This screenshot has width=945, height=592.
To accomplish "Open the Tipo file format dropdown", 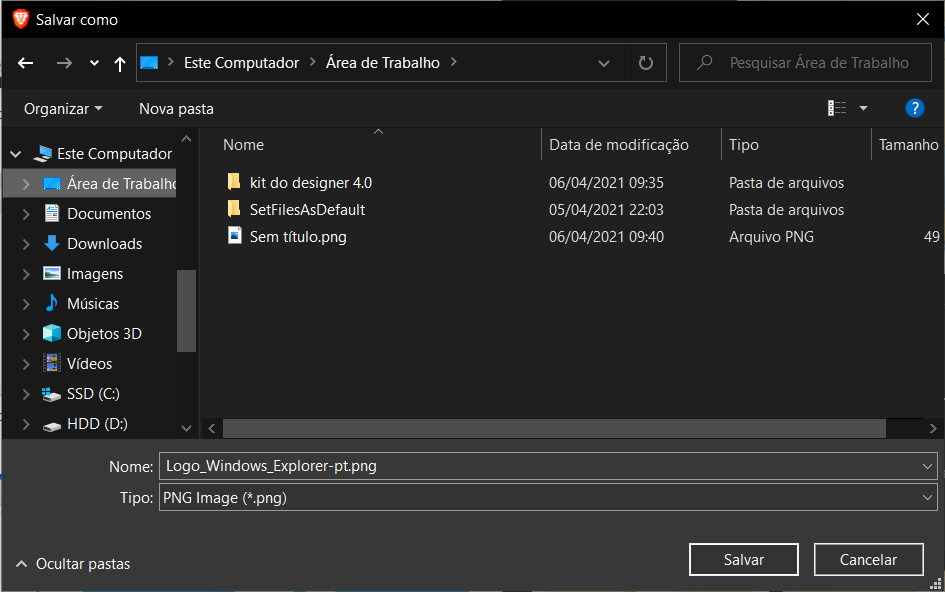I will tap(926, 497).
